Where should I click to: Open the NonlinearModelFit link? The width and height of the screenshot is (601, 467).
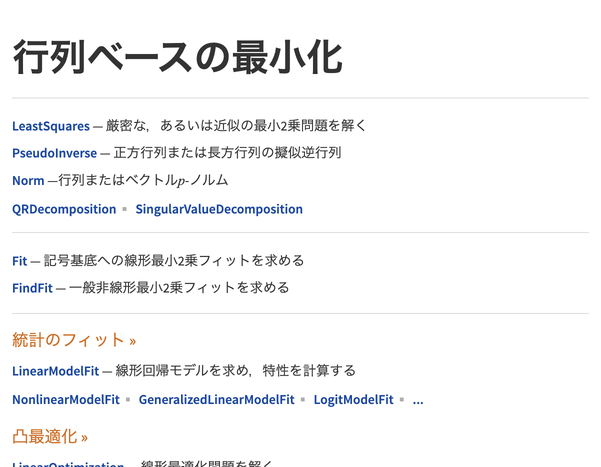[x=65, y=399]
